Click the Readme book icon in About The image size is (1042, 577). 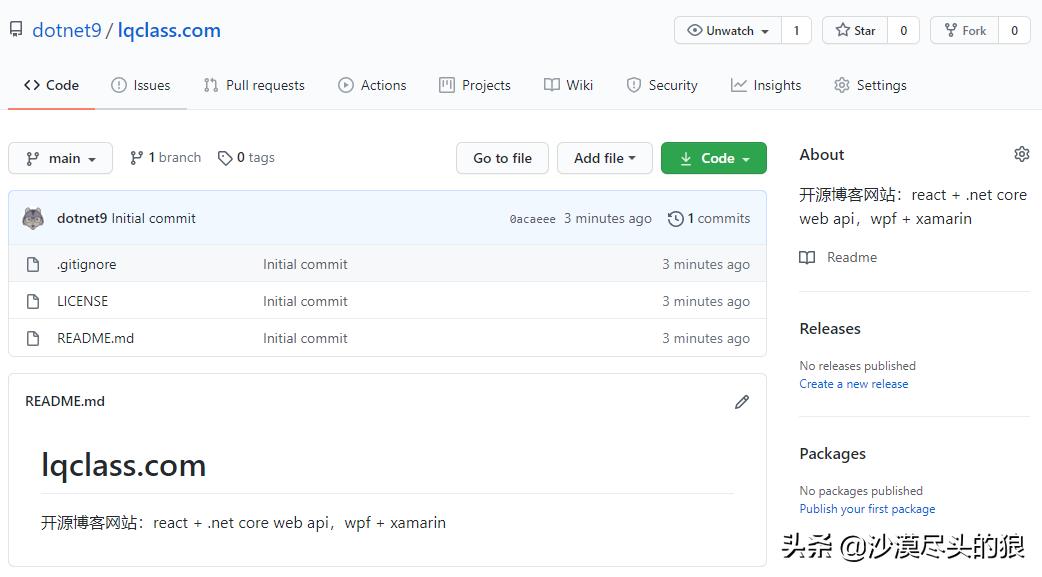[807, 258]
